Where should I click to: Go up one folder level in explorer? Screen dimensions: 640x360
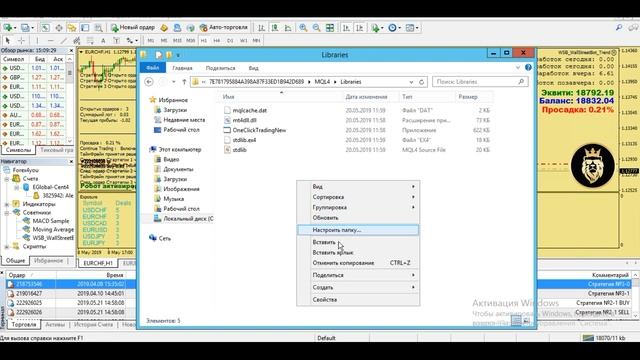pos(184,82)
